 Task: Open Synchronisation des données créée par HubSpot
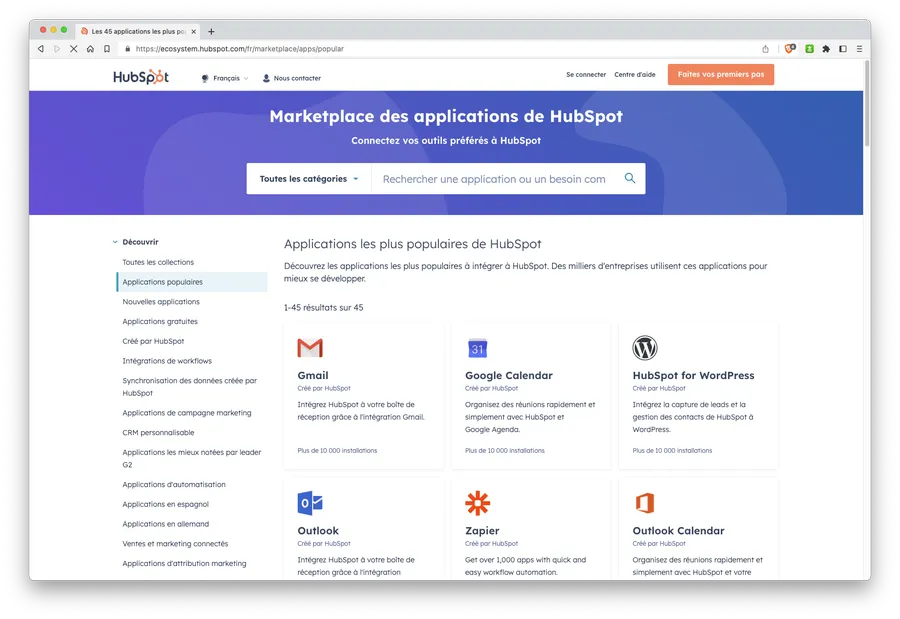pyautogui.click(x=189, y=387)
